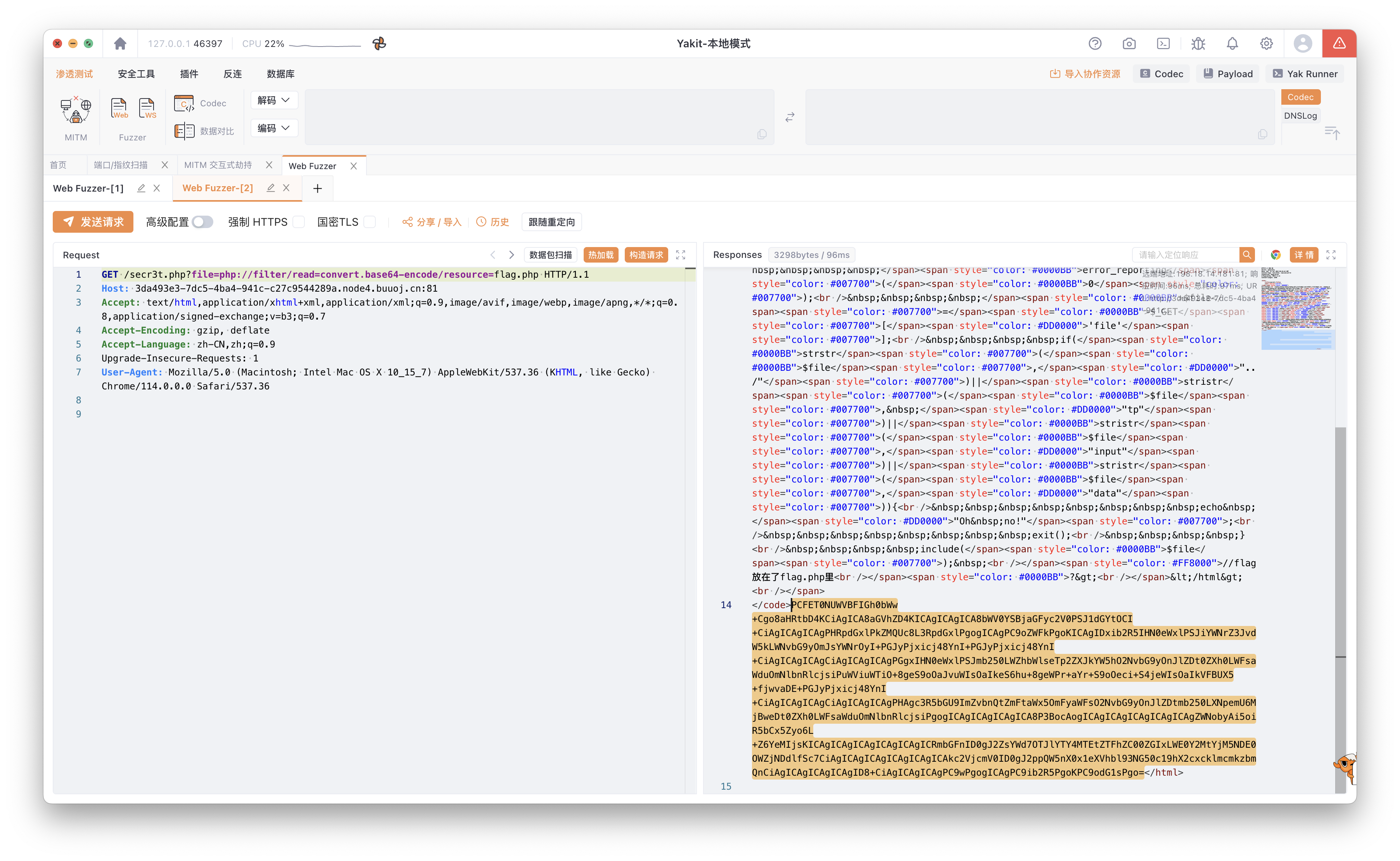Image resolution: width=1400 pixels, height=861 pixels.
Task: Click the response locate search input field
Action: click(1186, 255)
